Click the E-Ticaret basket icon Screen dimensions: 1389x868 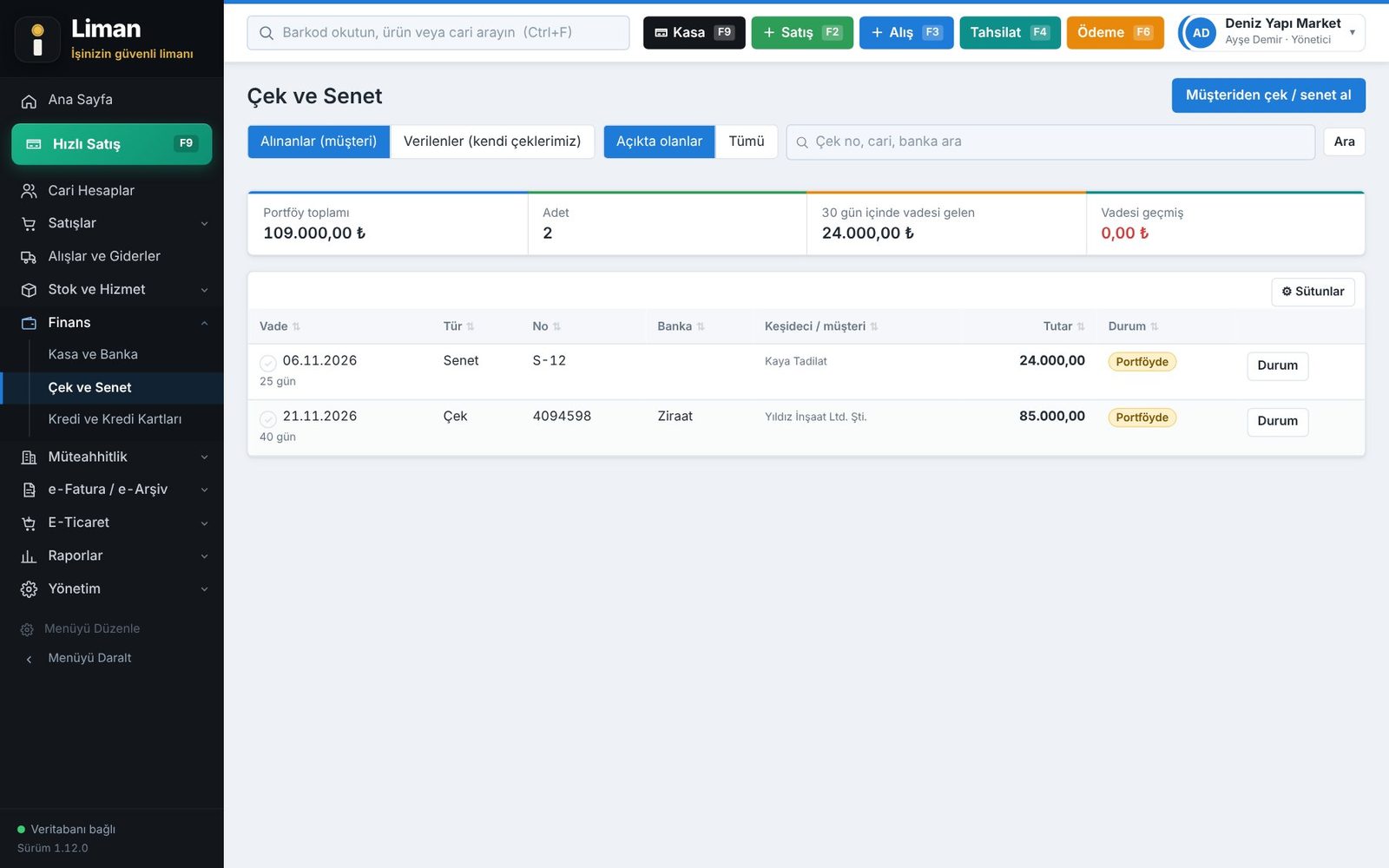tap(29, 523)
